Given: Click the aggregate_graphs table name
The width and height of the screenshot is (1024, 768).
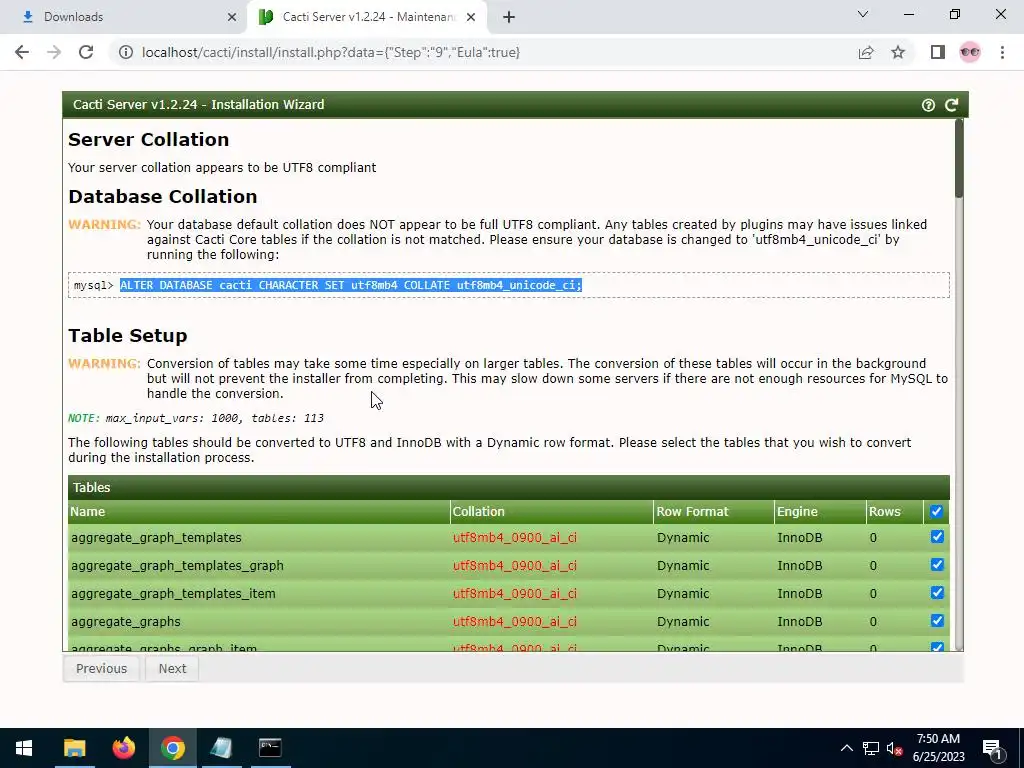Looking at the screenshot, I should tap(125, 622).
